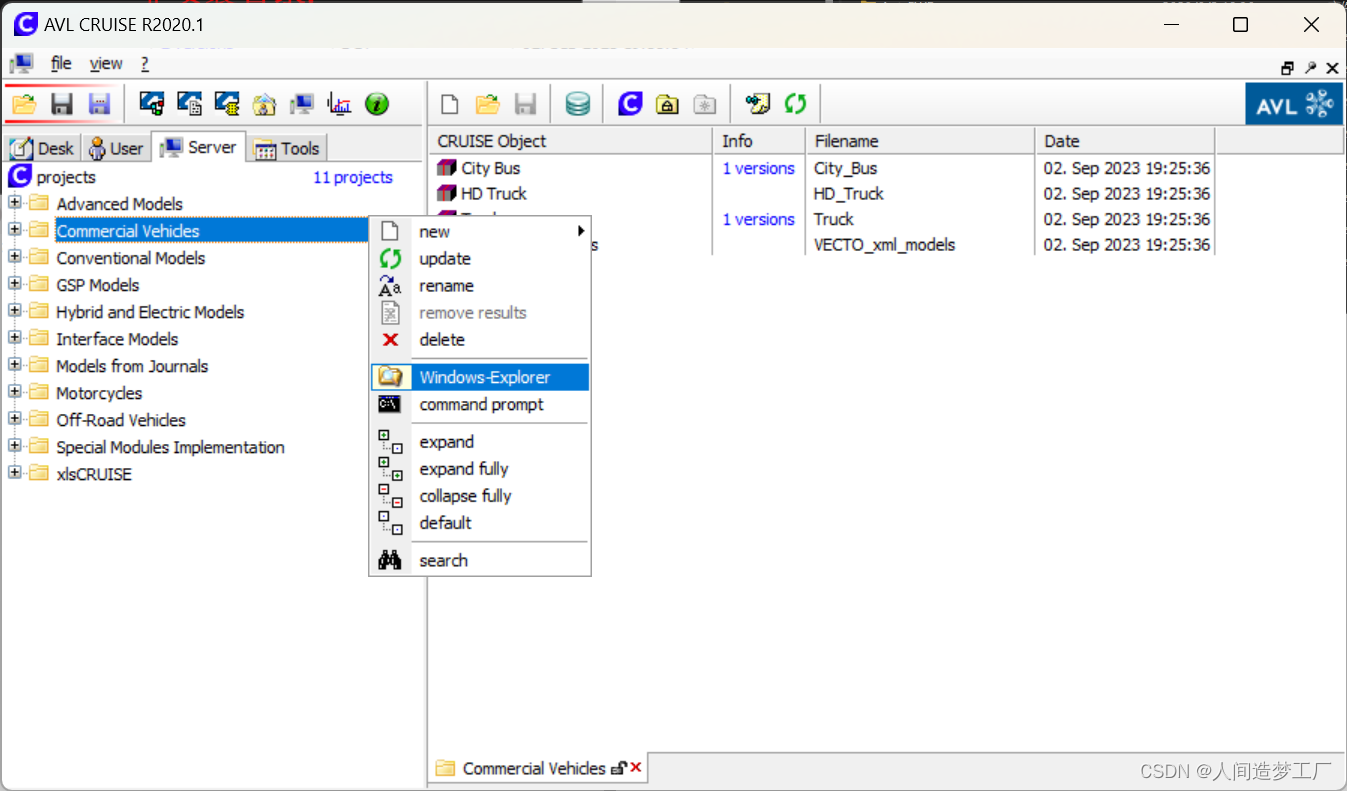The image size is (1347, 791).
Task: Click the chart results icon in left toolbar
Action: pyautogui.click(x=339, y=104)
